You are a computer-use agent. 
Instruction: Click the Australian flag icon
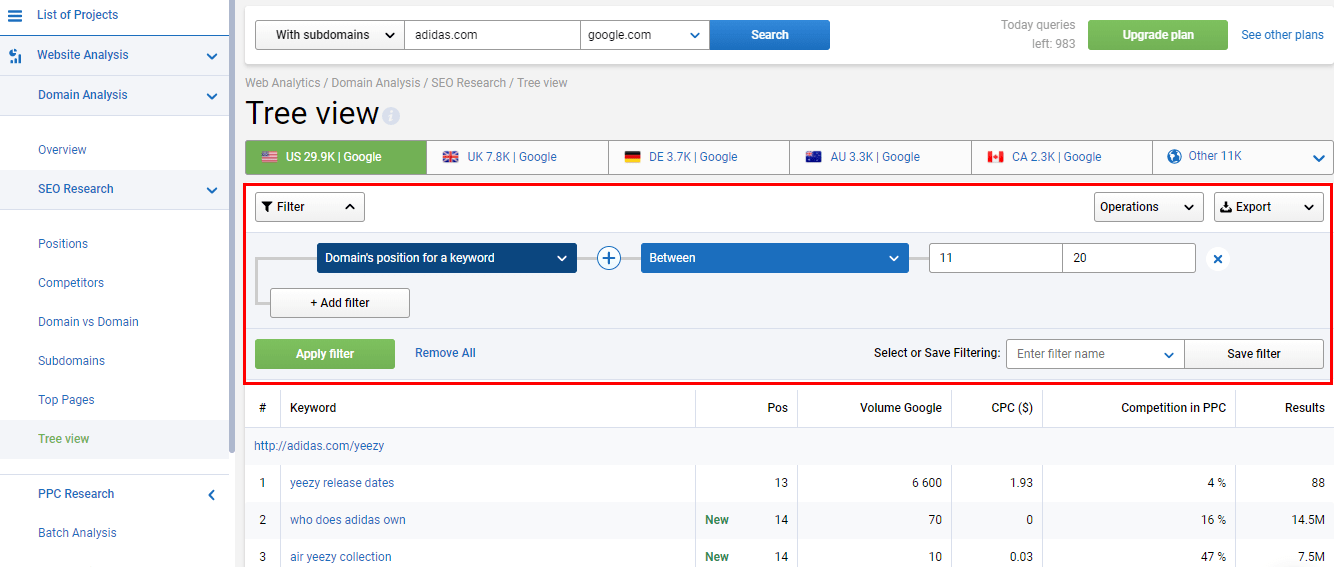pos(814,157)
